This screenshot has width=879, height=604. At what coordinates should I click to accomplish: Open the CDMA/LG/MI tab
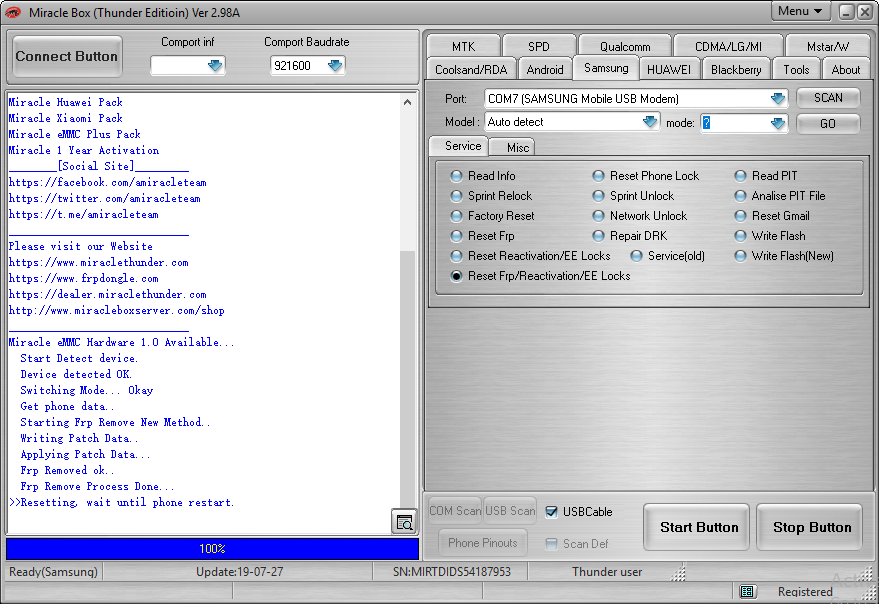tap(728, 46)
